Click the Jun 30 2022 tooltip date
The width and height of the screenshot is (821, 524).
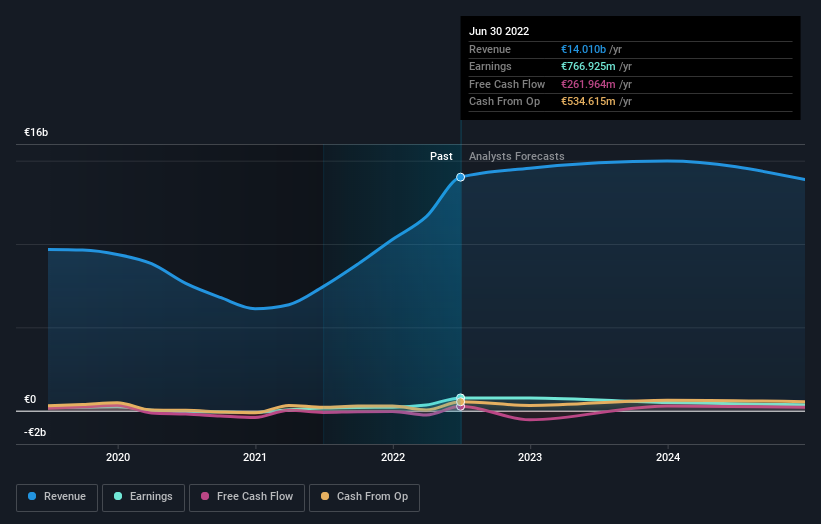pyautogui.click(x=499, y=31)
